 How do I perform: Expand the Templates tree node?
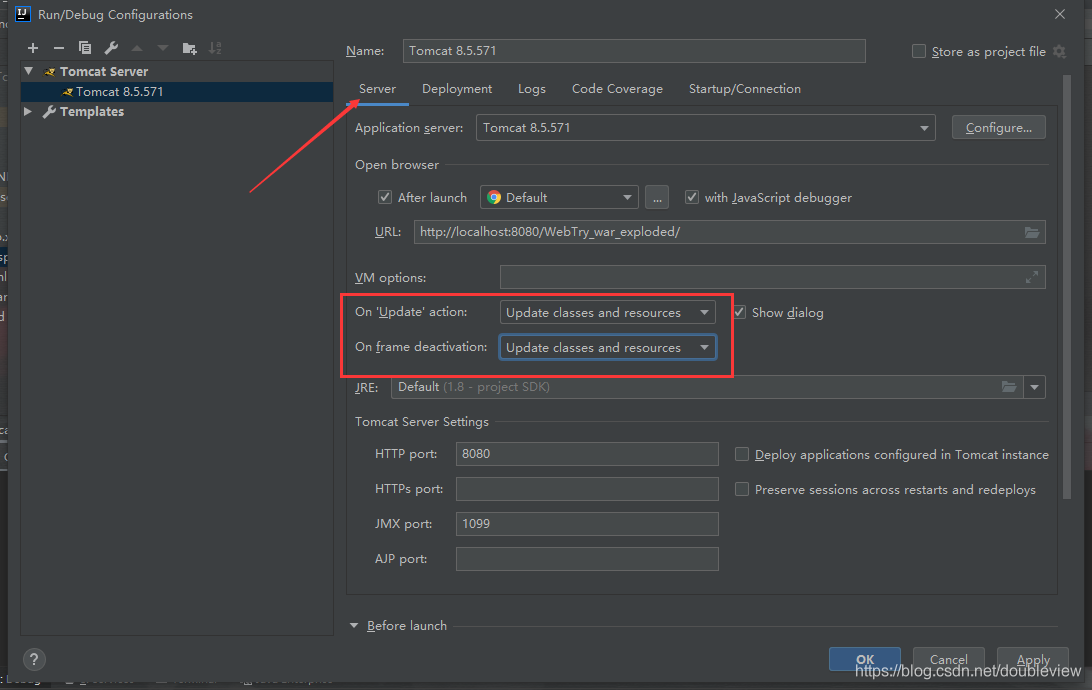[x=28, y=112]
